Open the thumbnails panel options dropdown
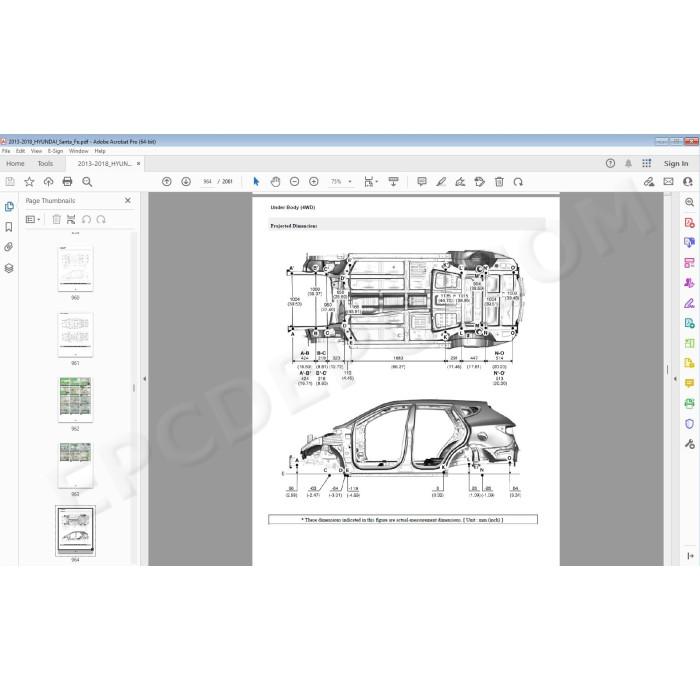The height and width of the screenshot is (700, 700). (33, 219)
